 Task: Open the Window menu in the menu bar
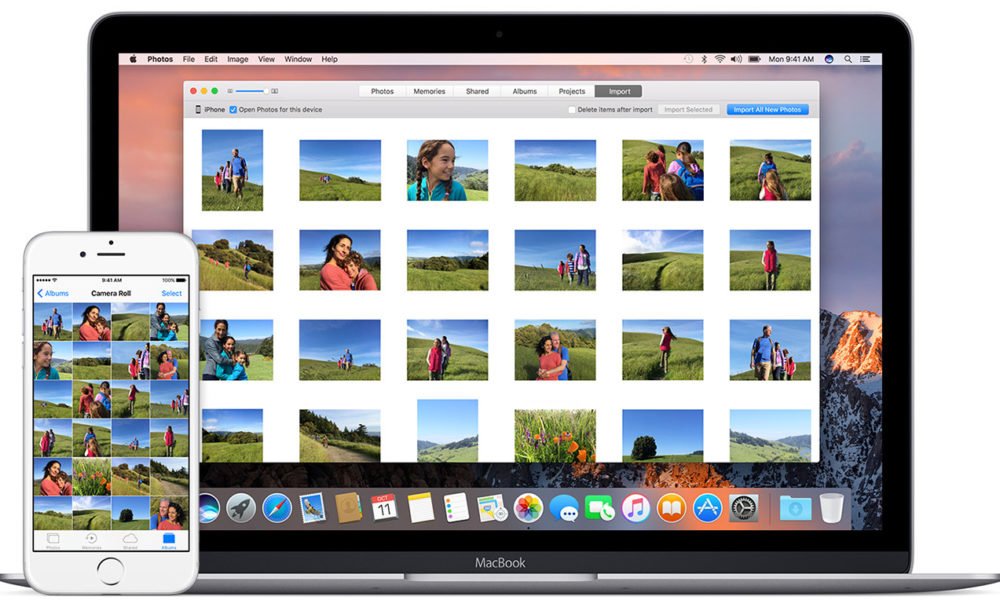(x=297, y=59)
